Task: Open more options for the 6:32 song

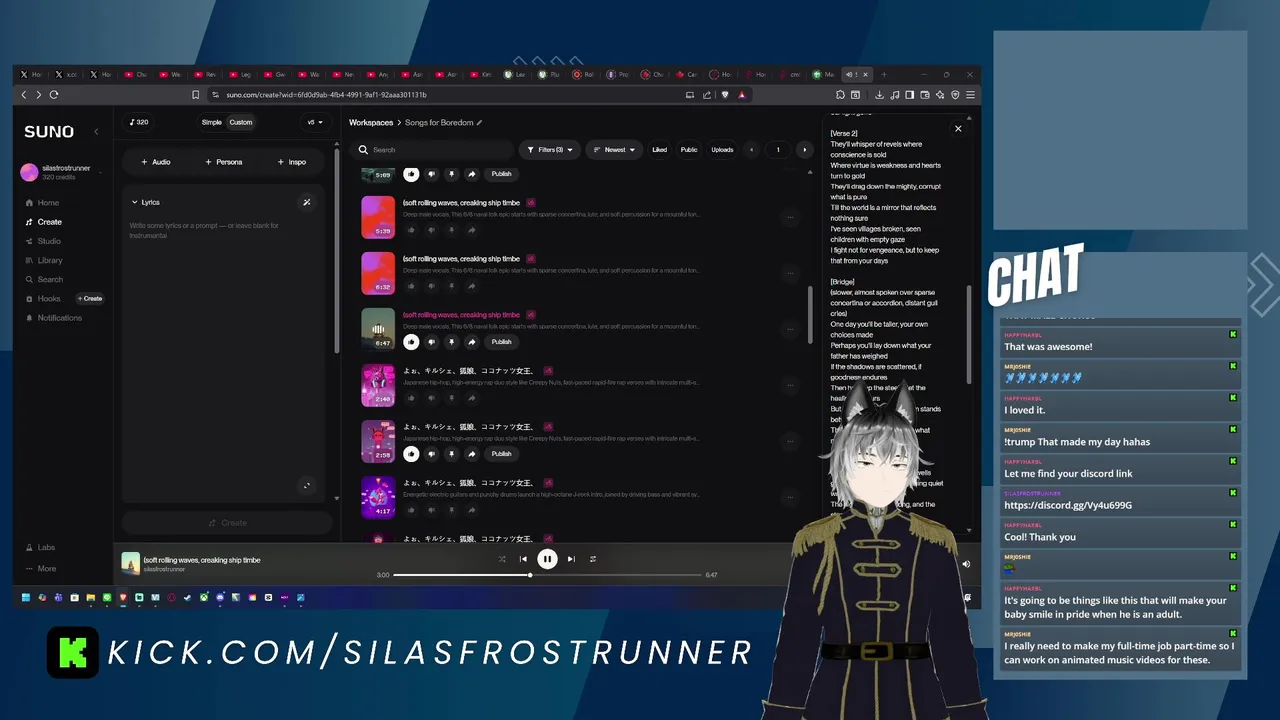Action: coord(790,272)
